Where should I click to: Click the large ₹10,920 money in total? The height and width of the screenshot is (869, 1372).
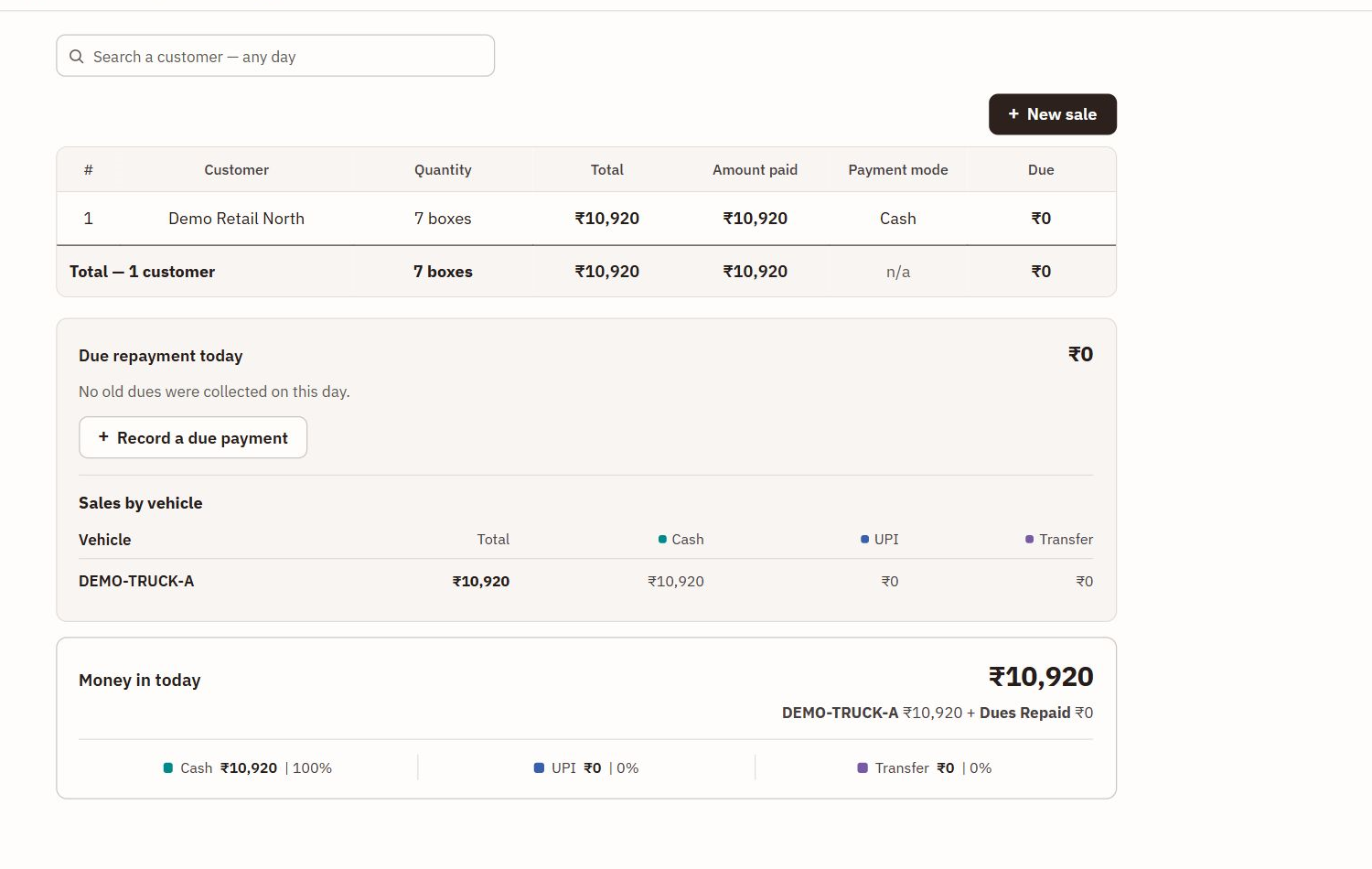click(x=1041, y=677)
